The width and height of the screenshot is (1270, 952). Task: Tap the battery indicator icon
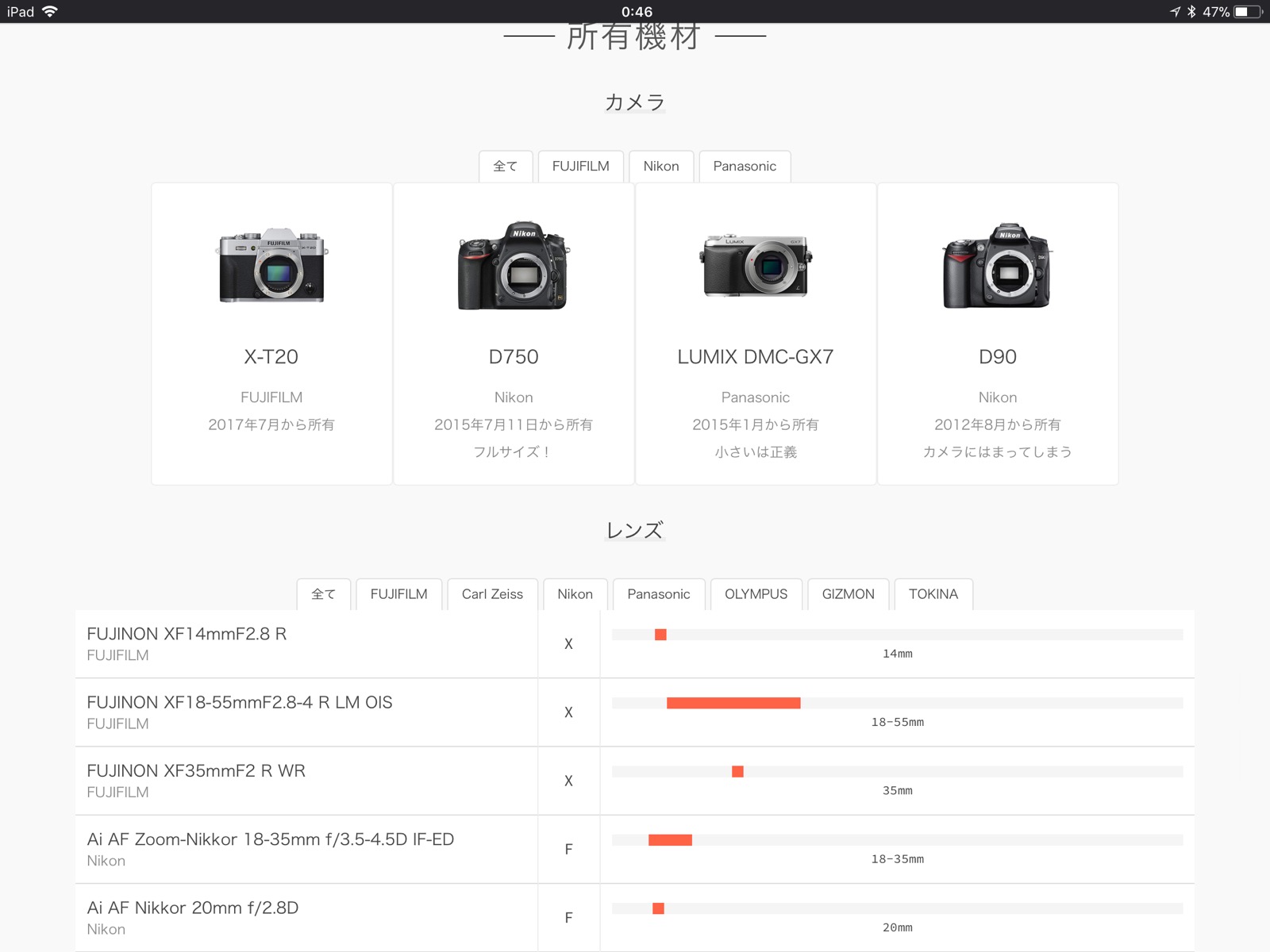pyautogui.click(x=1247, y=11)
